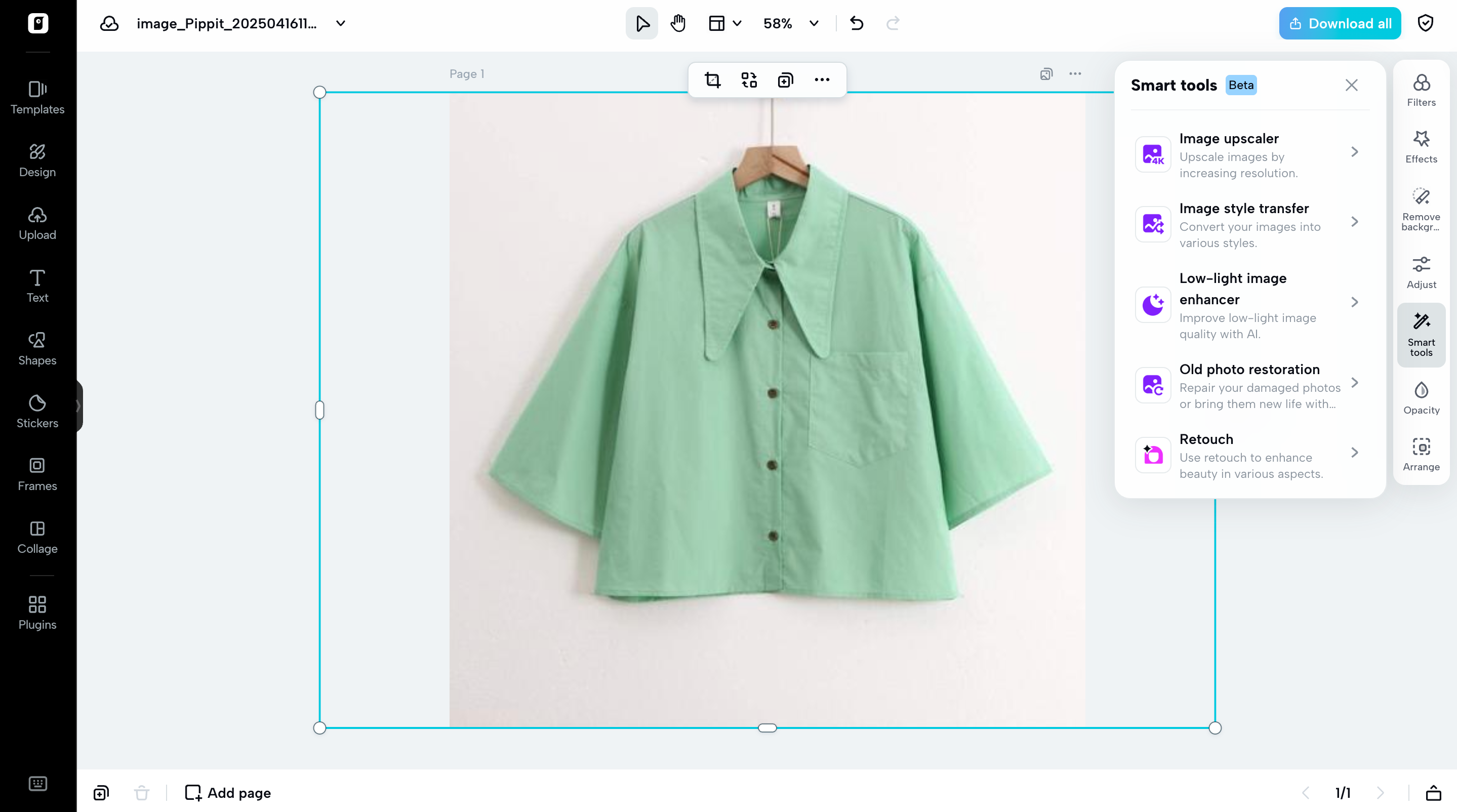1457x812 pixels.
Task: Close the Smart tools panel
Action: pos(1351,85)
